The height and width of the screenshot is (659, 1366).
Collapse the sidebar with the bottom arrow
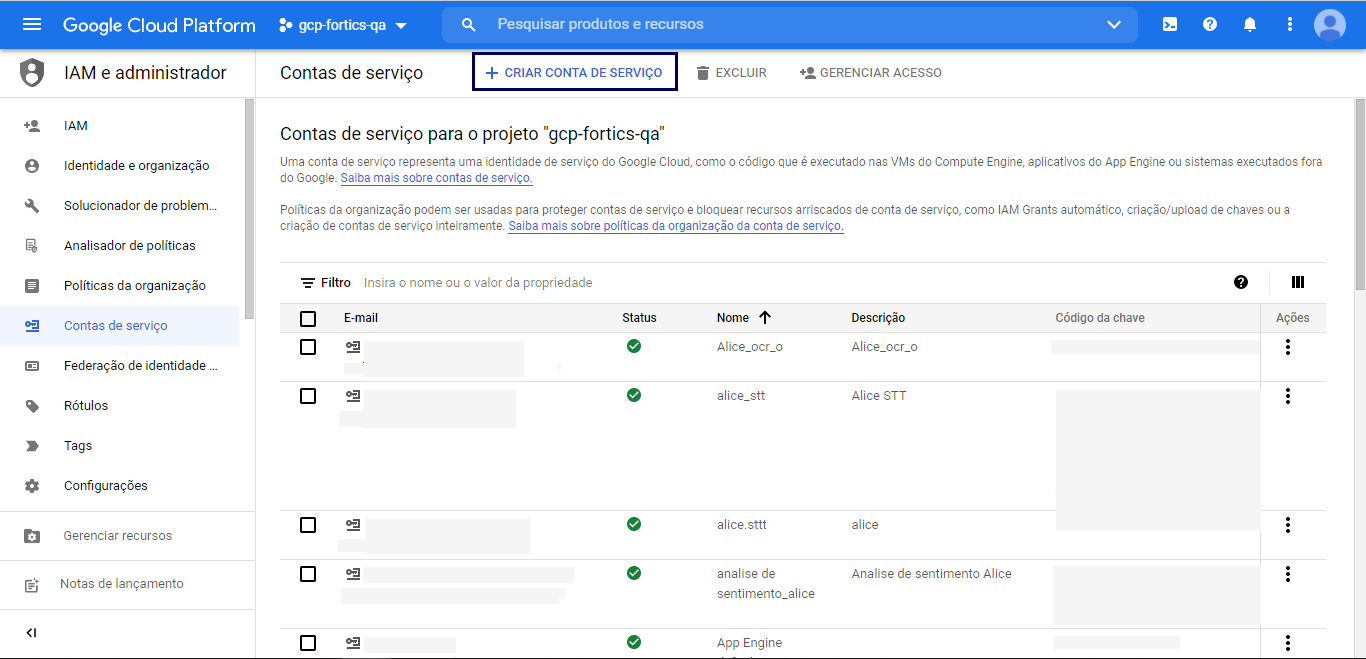click(31, 633)
